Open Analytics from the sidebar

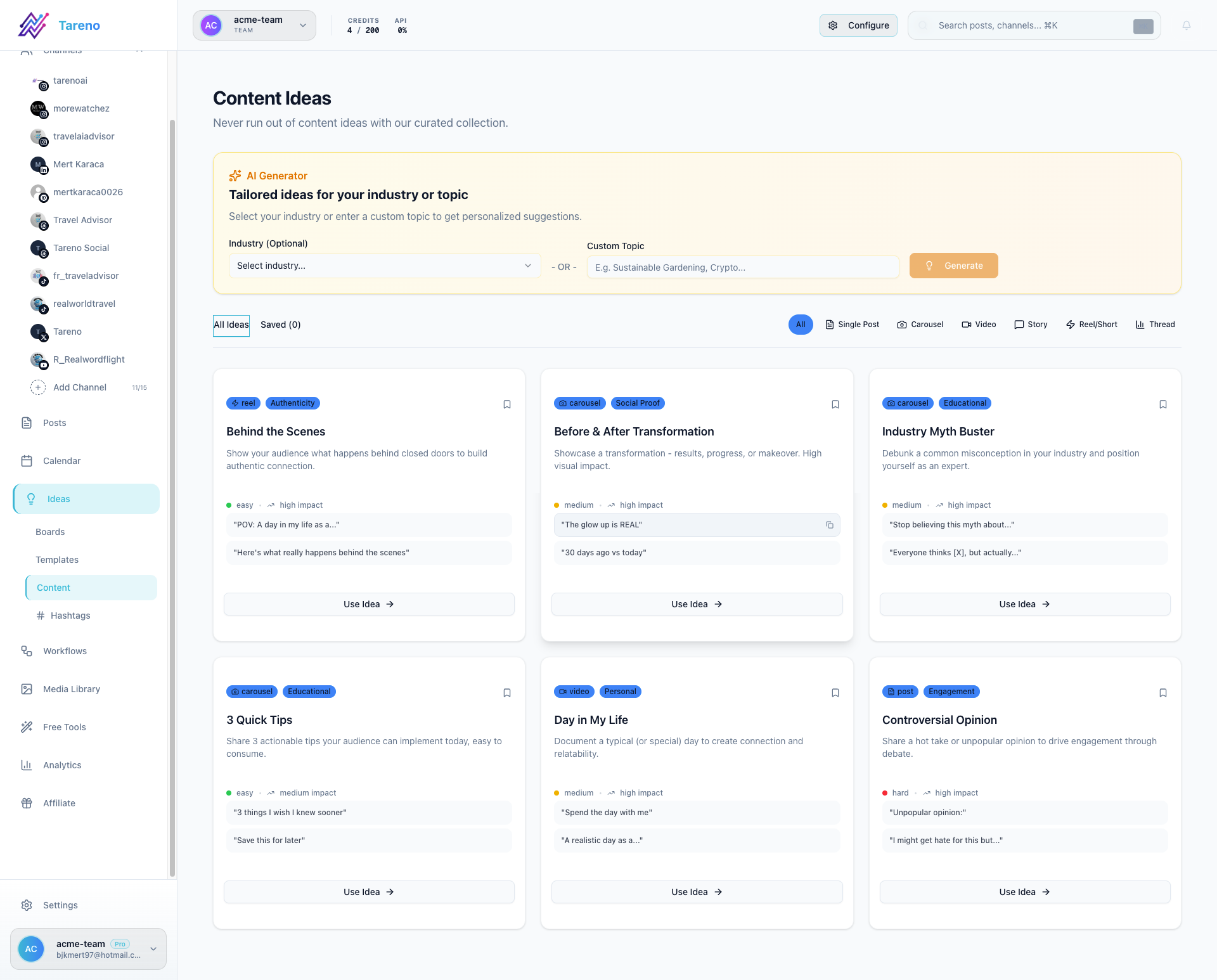[61, 764]
